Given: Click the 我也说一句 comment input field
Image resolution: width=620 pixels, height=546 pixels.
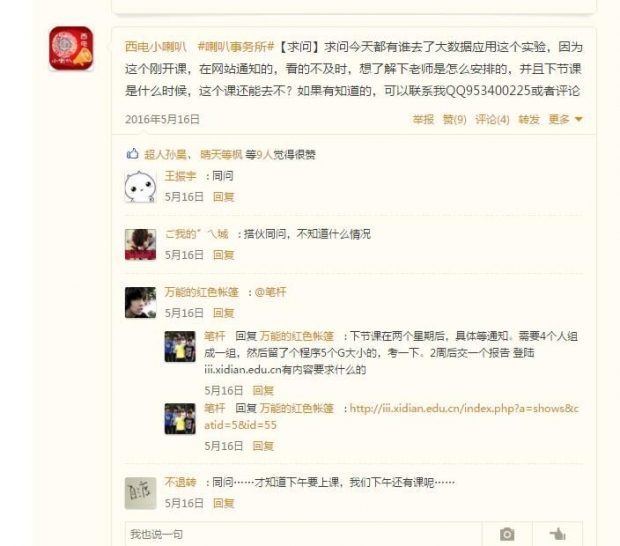Looking at the screenshot, I should (303, 534).
